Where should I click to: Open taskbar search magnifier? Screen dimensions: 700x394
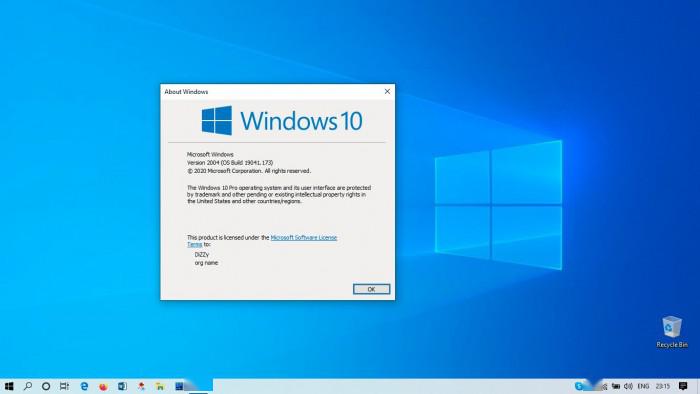coord(28,386)
